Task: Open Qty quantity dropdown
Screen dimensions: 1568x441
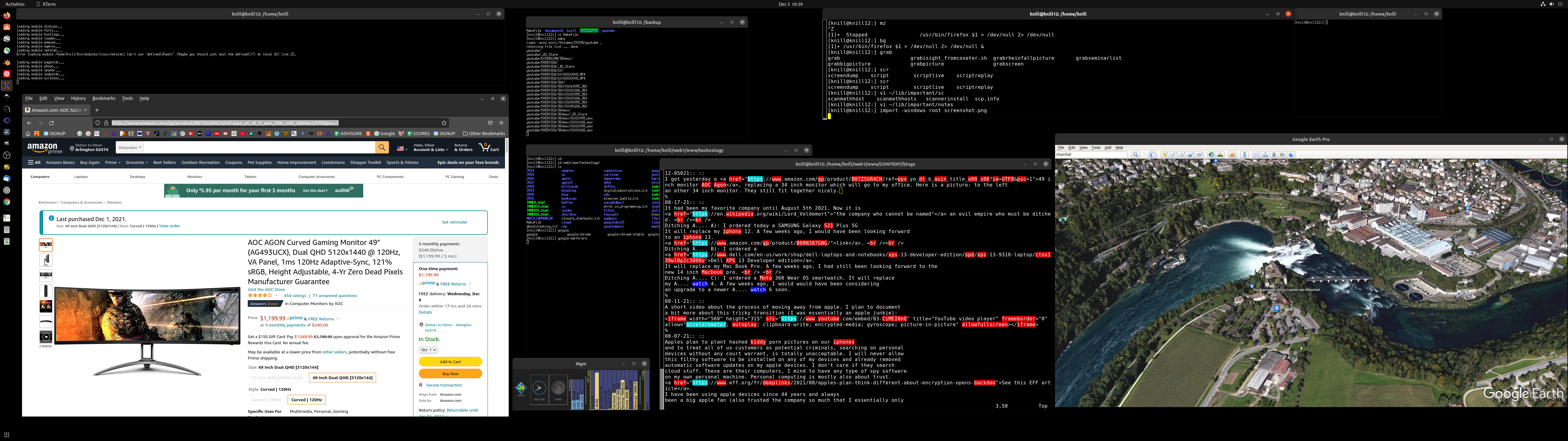Action: point(428,350)
